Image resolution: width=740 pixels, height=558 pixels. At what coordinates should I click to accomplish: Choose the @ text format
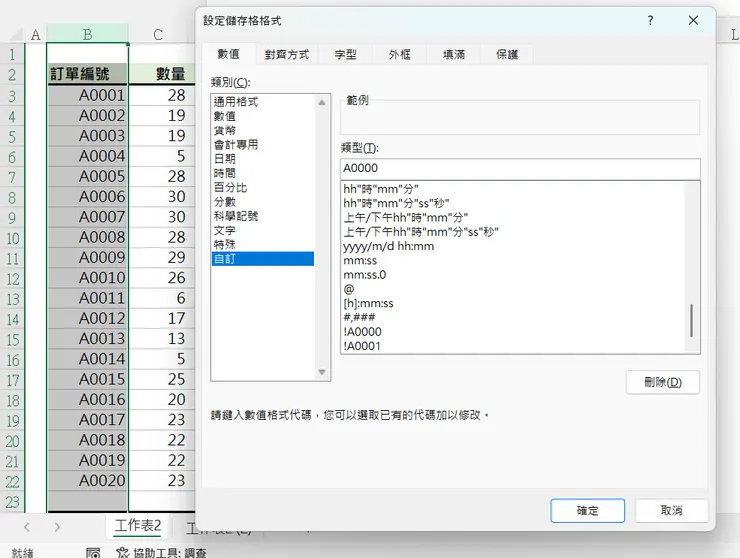click(513, 289)
